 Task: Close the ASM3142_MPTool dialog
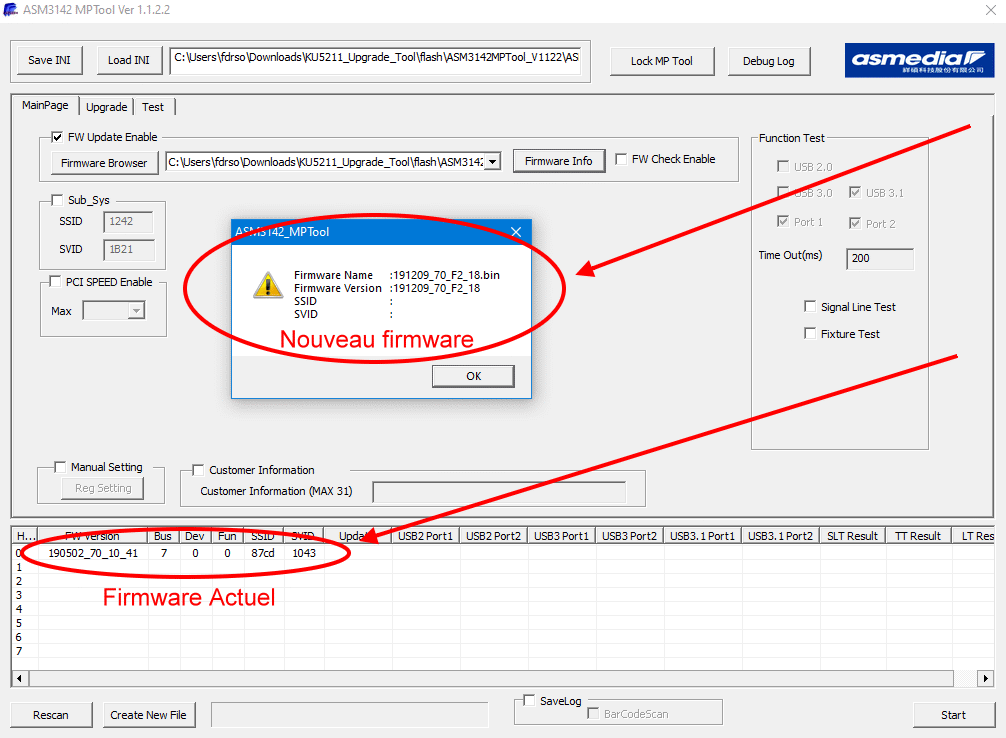(x=516, y=232)
